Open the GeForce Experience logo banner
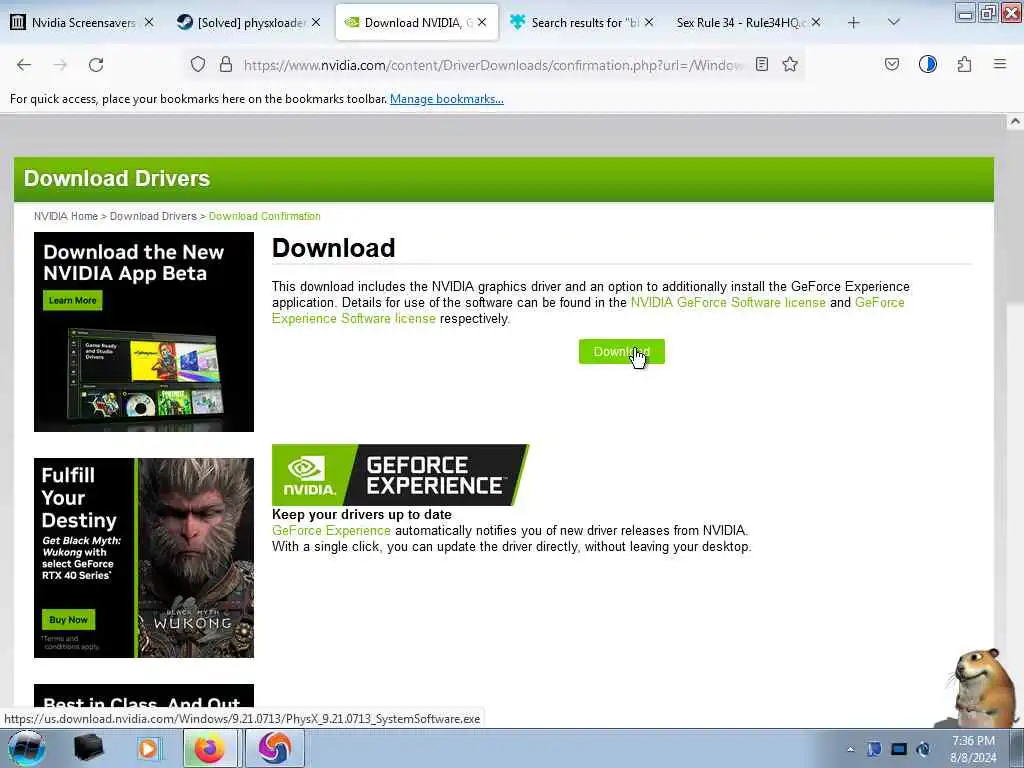The height and width of the screenshot is (768, 1024). click(400, 475)
